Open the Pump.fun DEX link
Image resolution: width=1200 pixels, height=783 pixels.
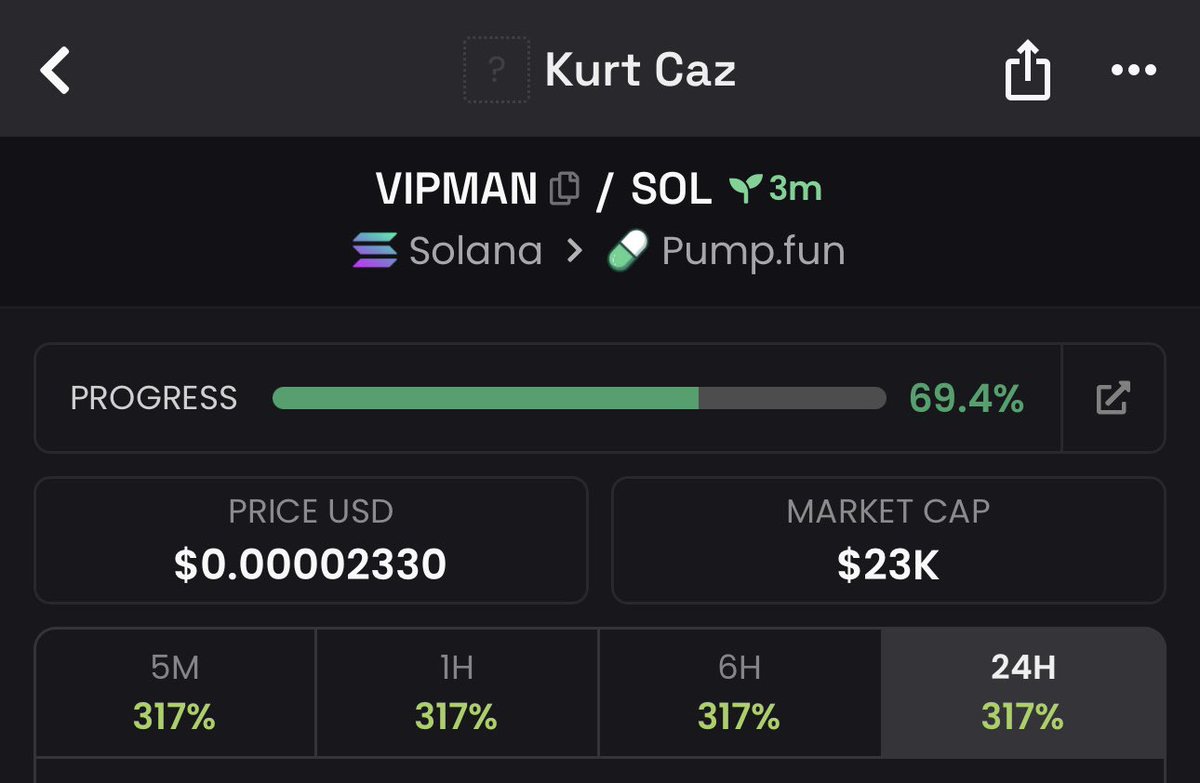click(726, 250)
